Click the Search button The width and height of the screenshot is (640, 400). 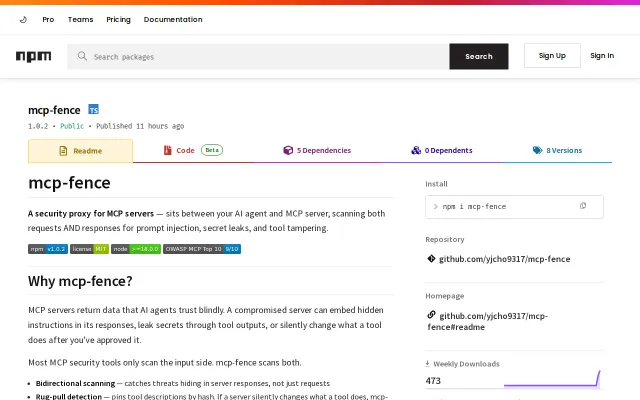(x=479, y=56)
